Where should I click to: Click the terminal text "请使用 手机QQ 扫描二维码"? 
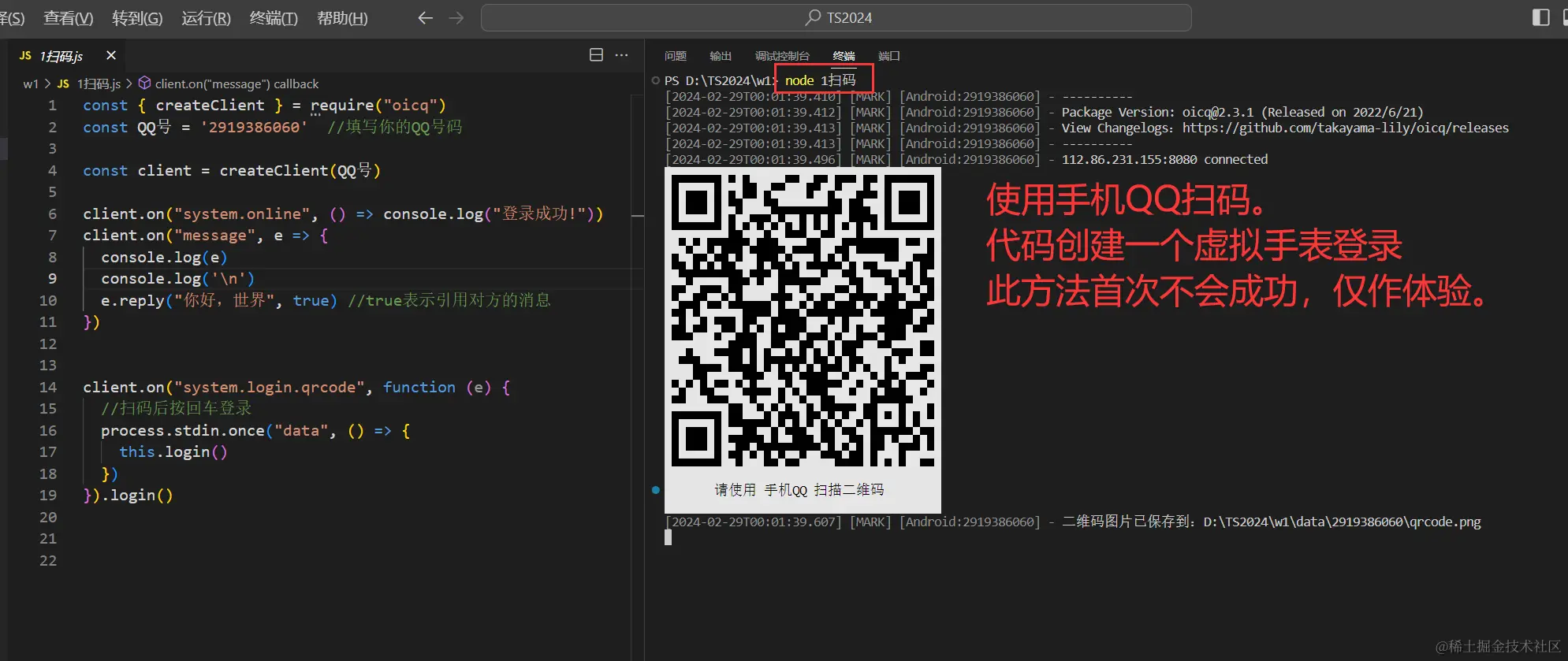799,490
